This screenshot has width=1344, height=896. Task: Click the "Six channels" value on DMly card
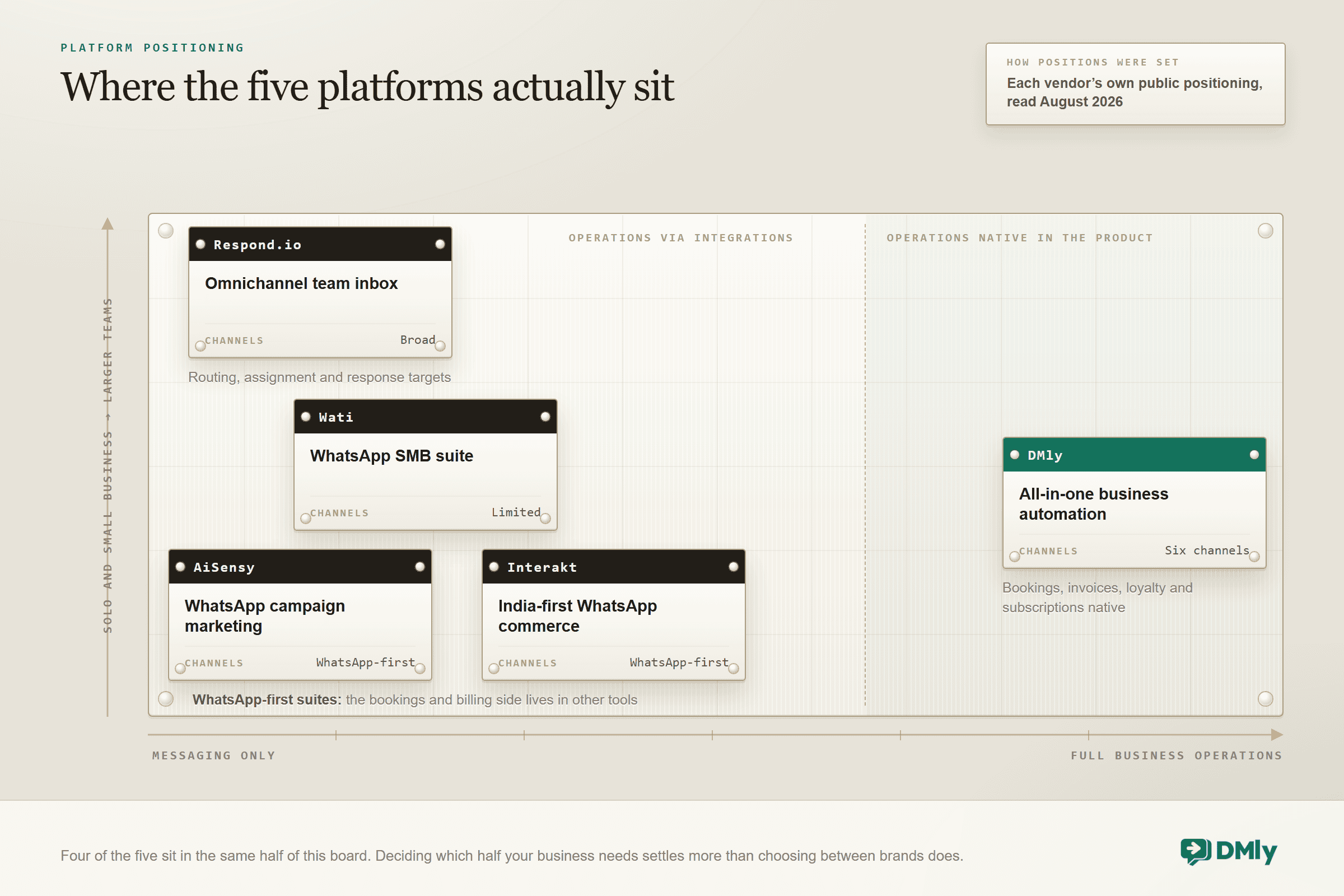pos(1207,550)
